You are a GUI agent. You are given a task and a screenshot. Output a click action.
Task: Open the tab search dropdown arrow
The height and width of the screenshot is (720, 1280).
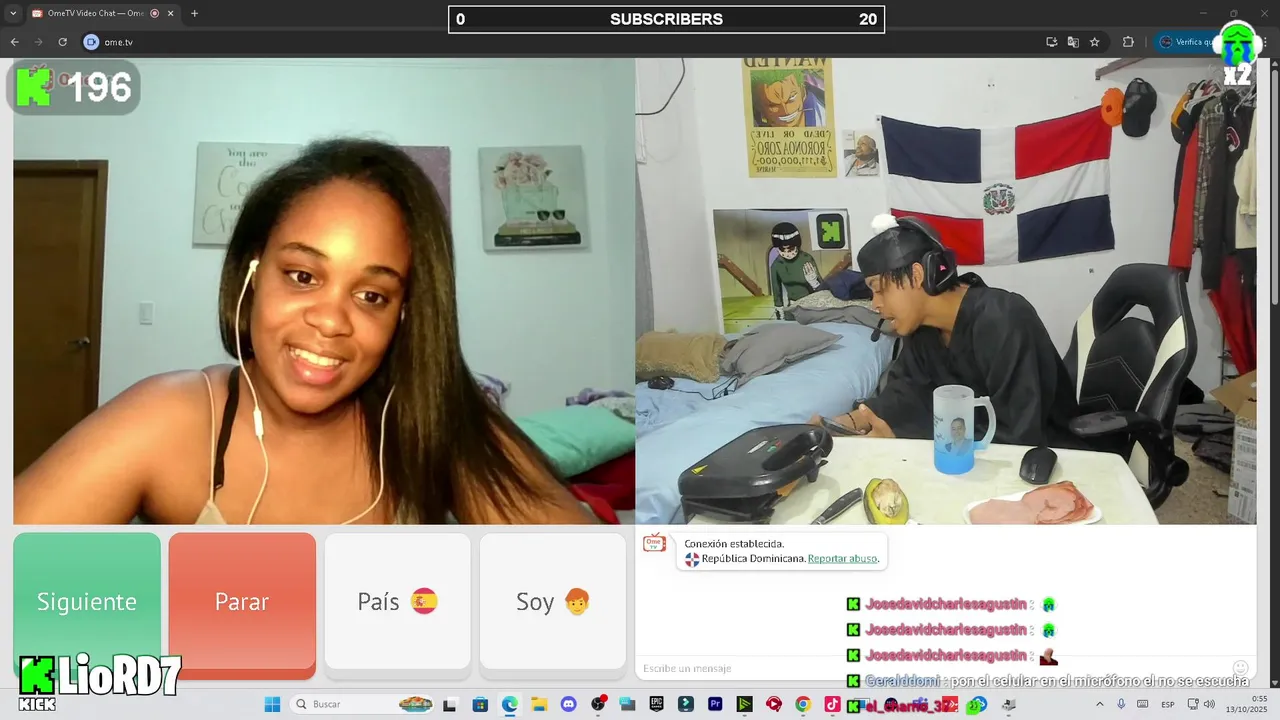pos(13,13)
